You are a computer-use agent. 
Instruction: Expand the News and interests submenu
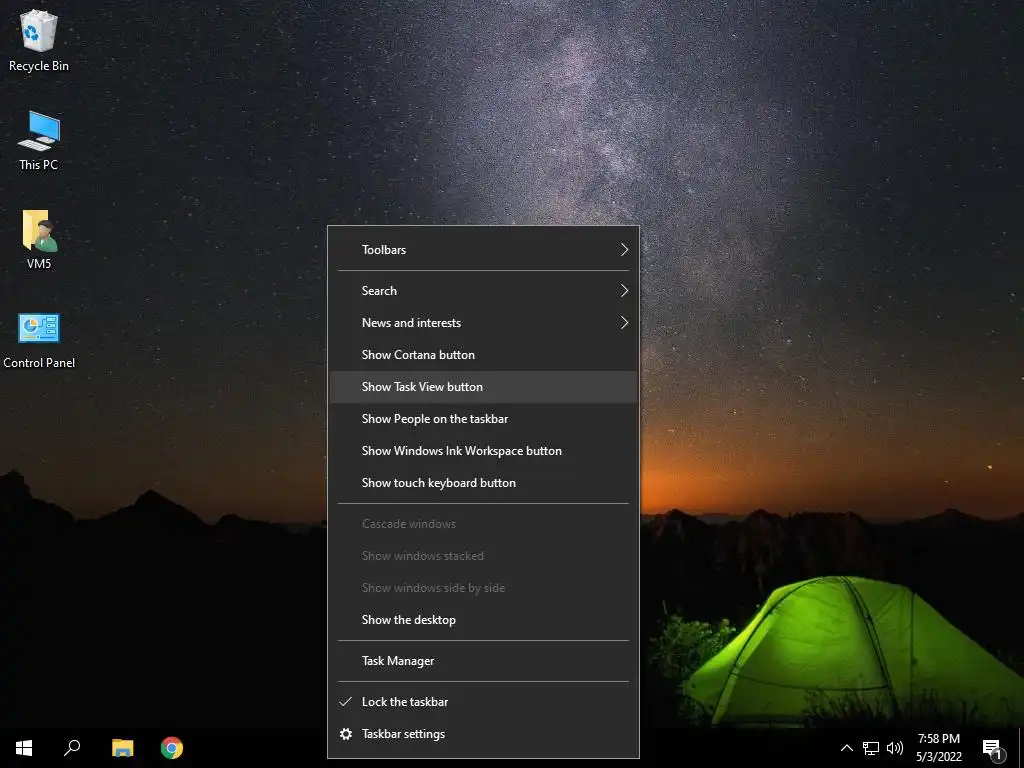pos(483,323)
